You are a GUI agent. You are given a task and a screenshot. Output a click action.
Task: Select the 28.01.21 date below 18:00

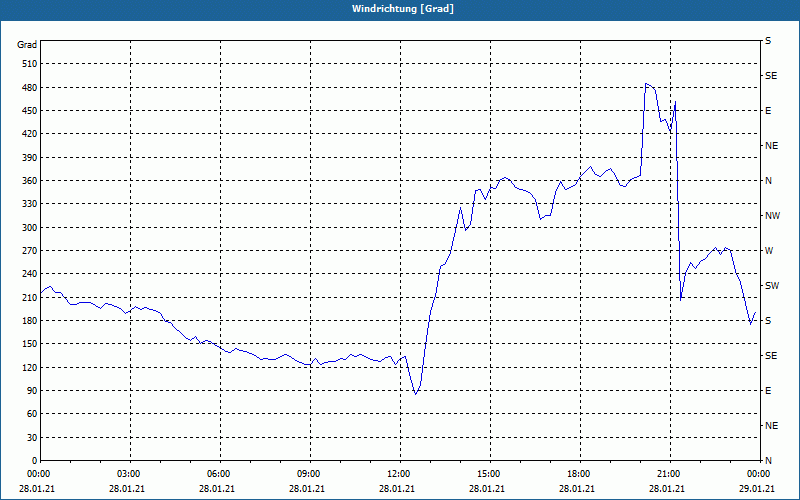click(x=577, y=488)
